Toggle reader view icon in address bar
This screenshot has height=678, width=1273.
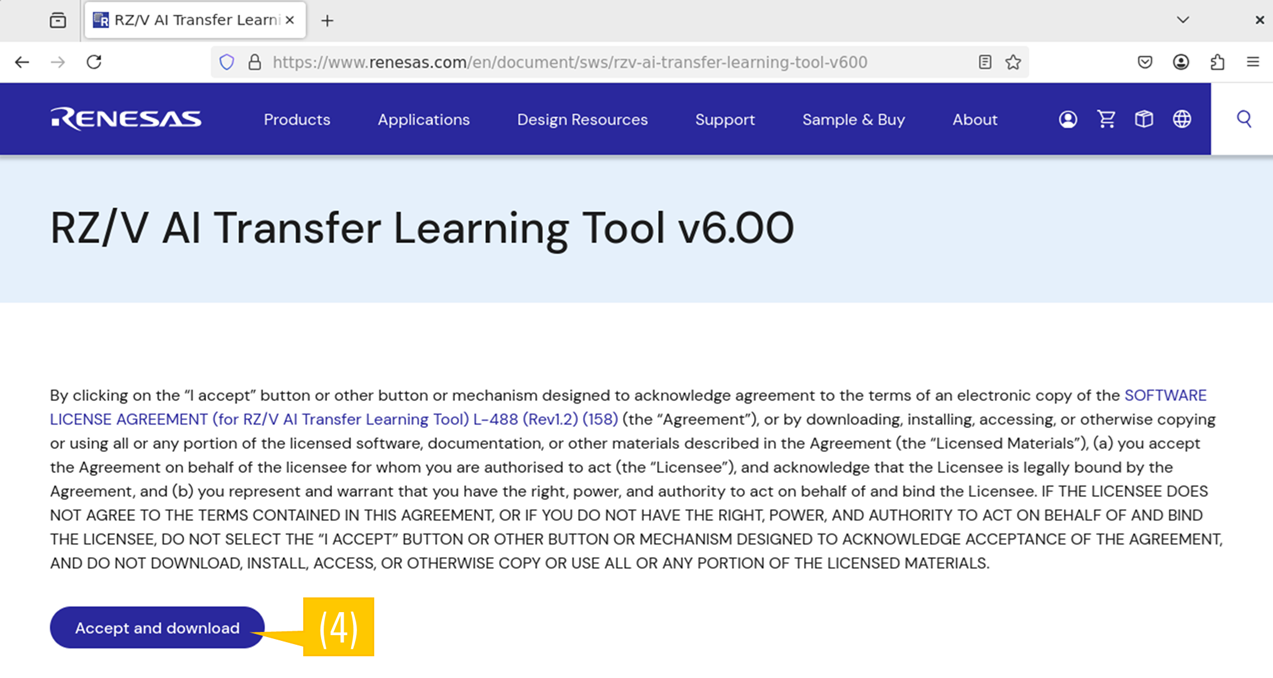(985, 62)
